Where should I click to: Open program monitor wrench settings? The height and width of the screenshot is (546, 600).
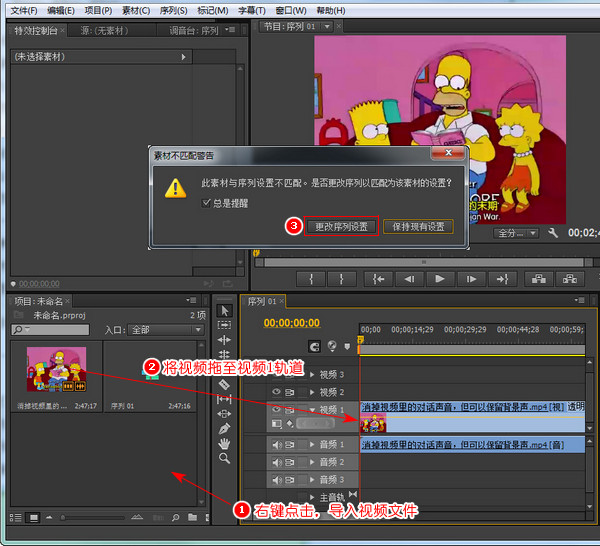(553, 232)
